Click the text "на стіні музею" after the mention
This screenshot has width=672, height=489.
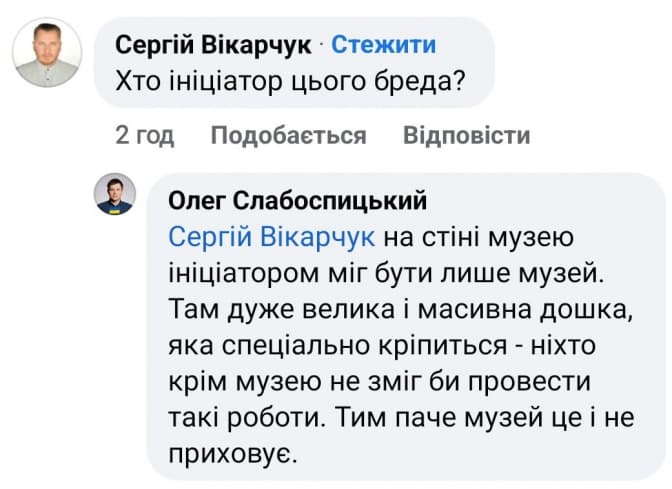[477, 237]
